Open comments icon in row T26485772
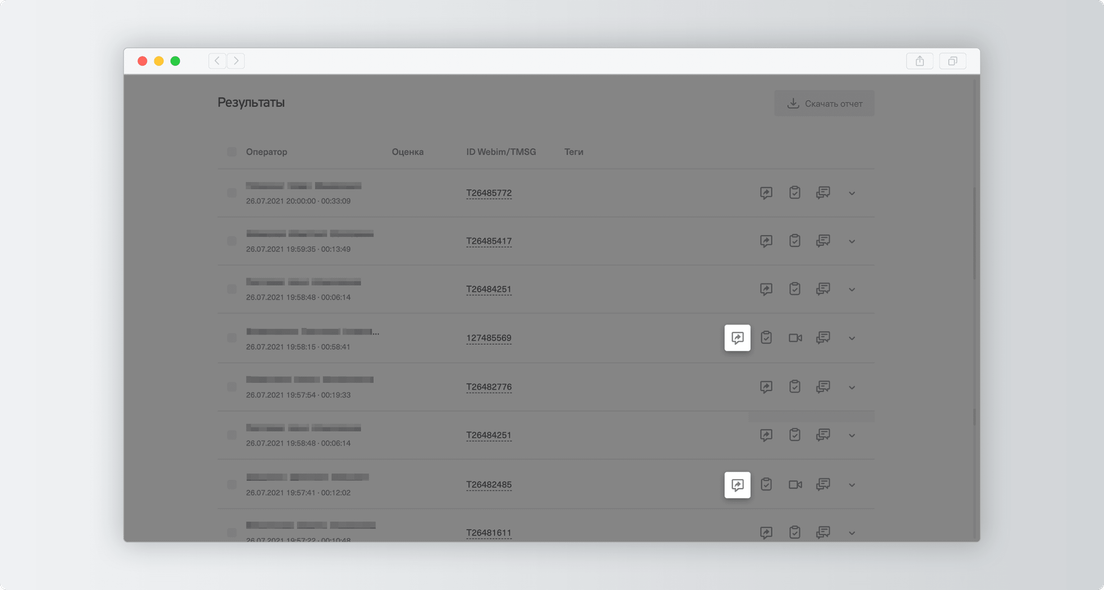 823,193
